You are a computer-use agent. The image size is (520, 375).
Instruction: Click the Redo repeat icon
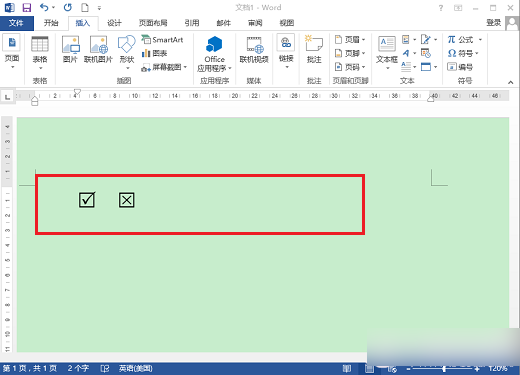tap(68, 7)
